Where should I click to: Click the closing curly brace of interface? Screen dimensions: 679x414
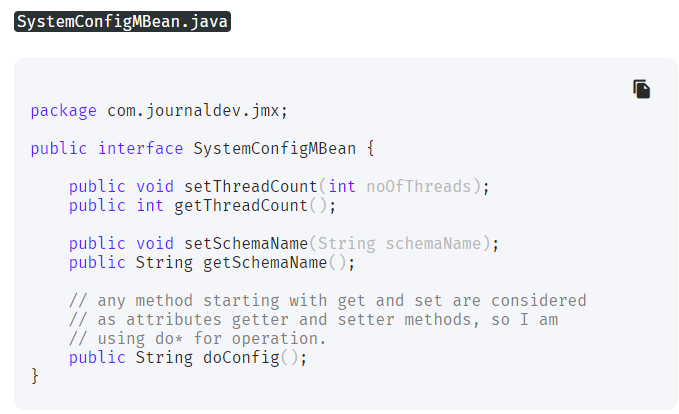pyautogui.click(x=35, y=376)
